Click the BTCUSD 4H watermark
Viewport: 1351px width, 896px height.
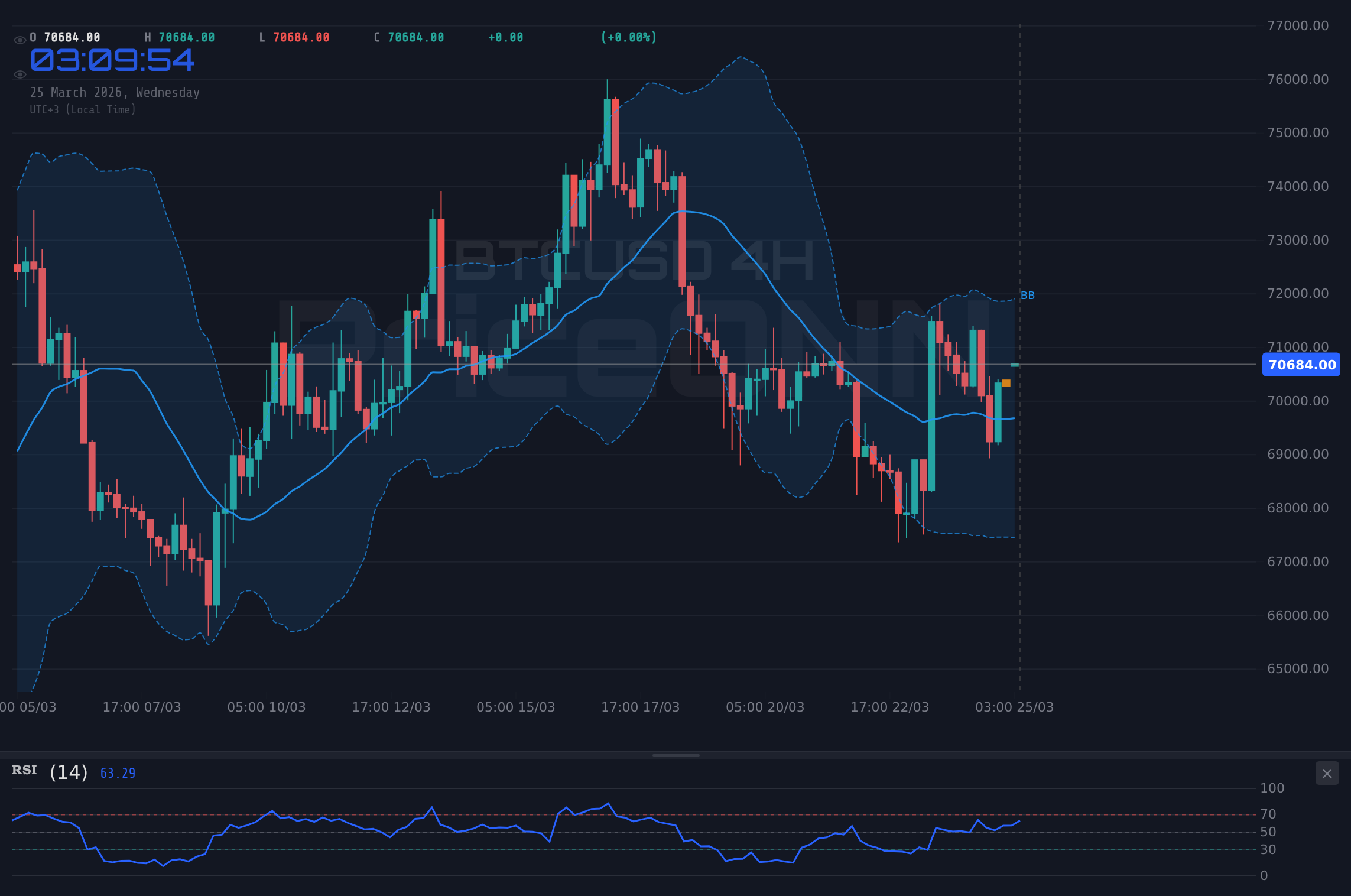635,260
